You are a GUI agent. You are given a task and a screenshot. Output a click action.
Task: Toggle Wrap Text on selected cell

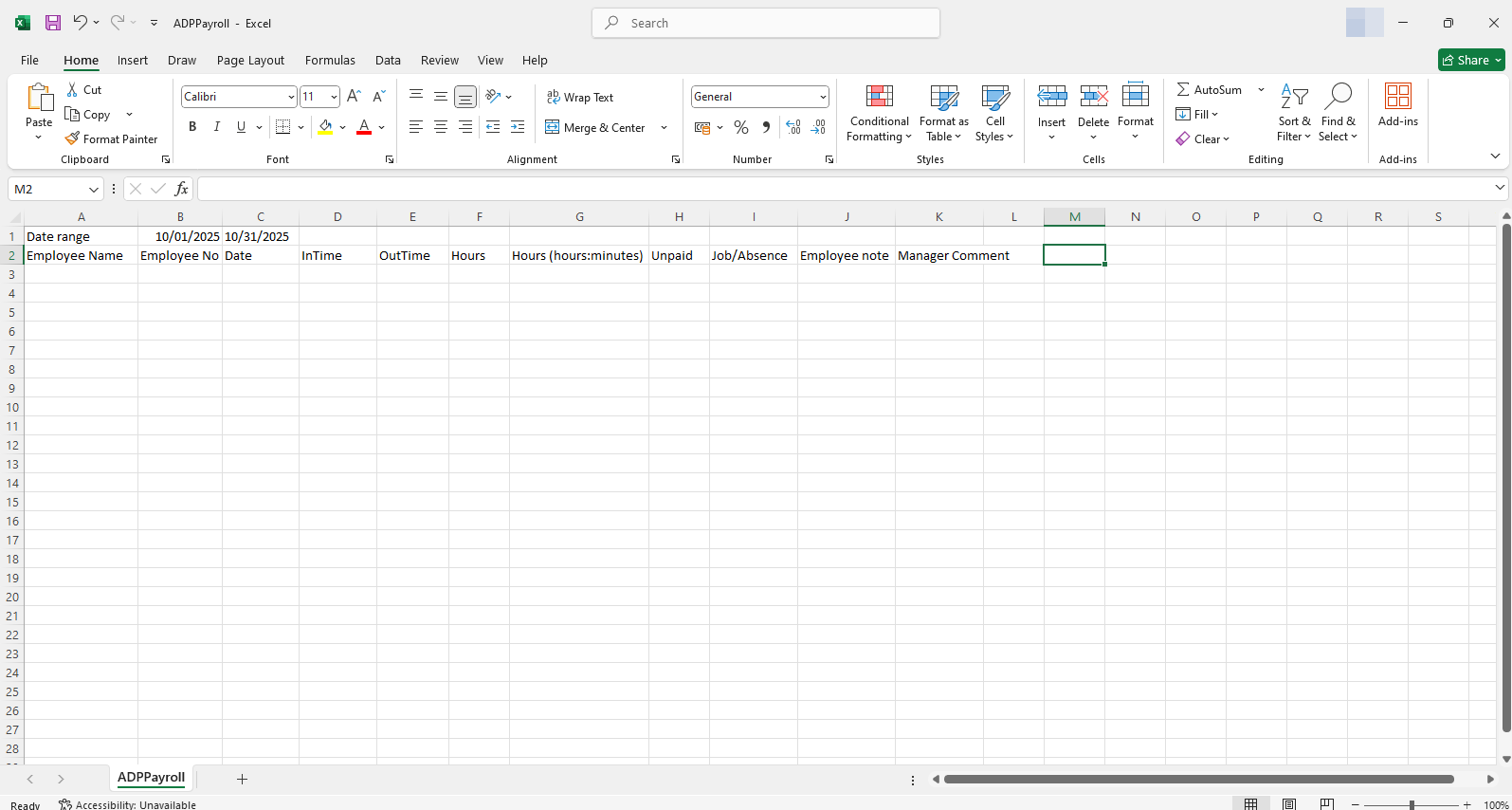point(580,97)
